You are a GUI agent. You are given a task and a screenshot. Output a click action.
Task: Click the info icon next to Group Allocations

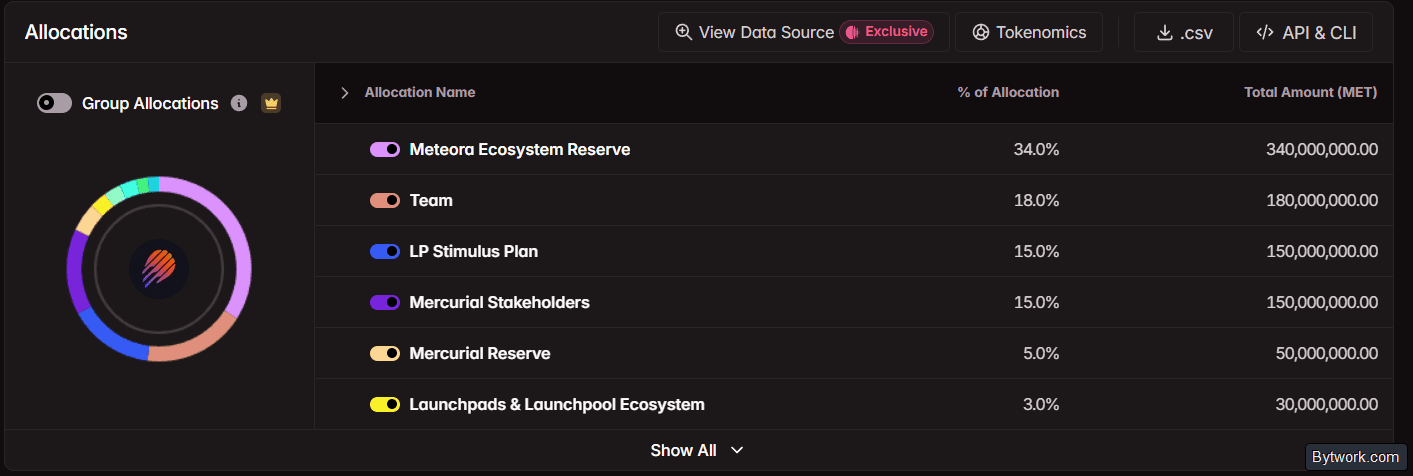pyautogui.click(x=239, y=103)
